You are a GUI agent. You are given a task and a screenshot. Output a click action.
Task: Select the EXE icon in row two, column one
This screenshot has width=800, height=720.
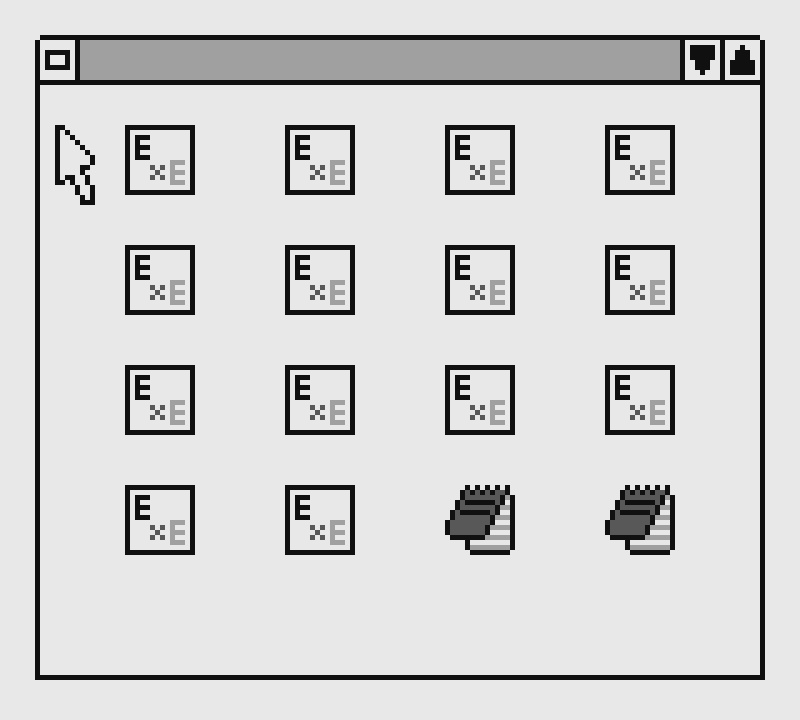[160, 280]
